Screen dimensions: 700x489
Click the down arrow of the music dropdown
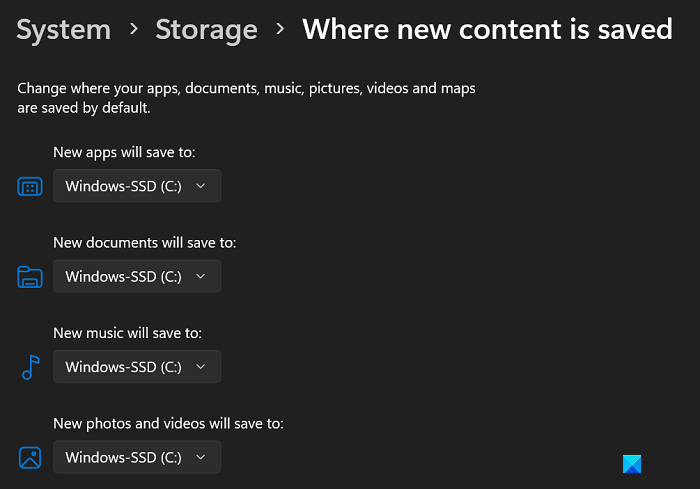click(201, 367)
